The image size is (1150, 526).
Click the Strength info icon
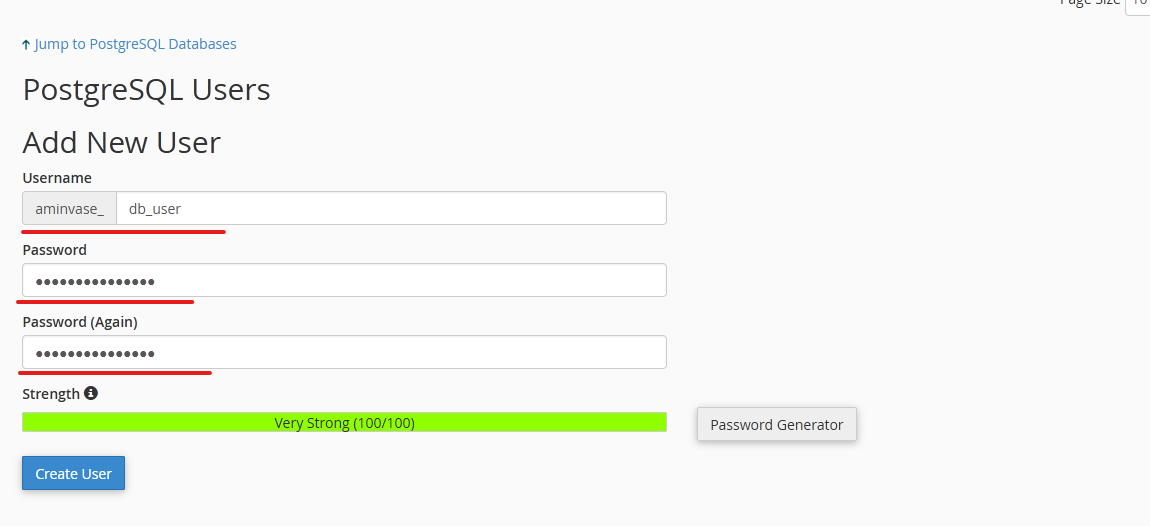(x=91, y=393)
